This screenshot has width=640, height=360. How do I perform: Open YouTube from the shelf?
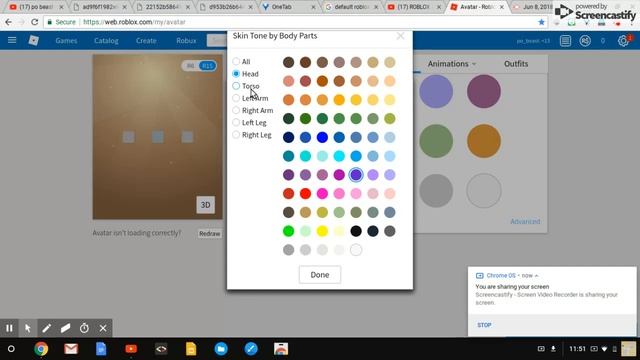131,349
